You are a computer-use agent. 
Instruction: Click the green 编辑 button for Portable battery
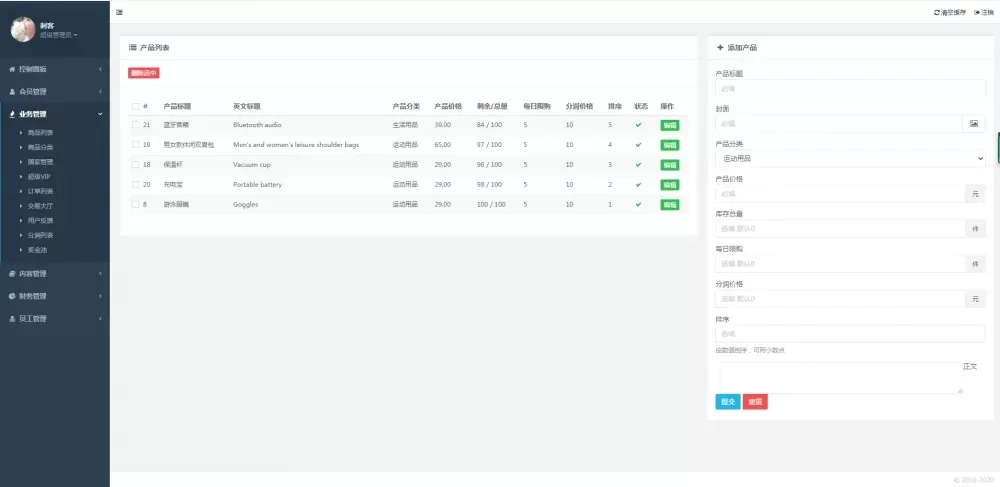669,185
